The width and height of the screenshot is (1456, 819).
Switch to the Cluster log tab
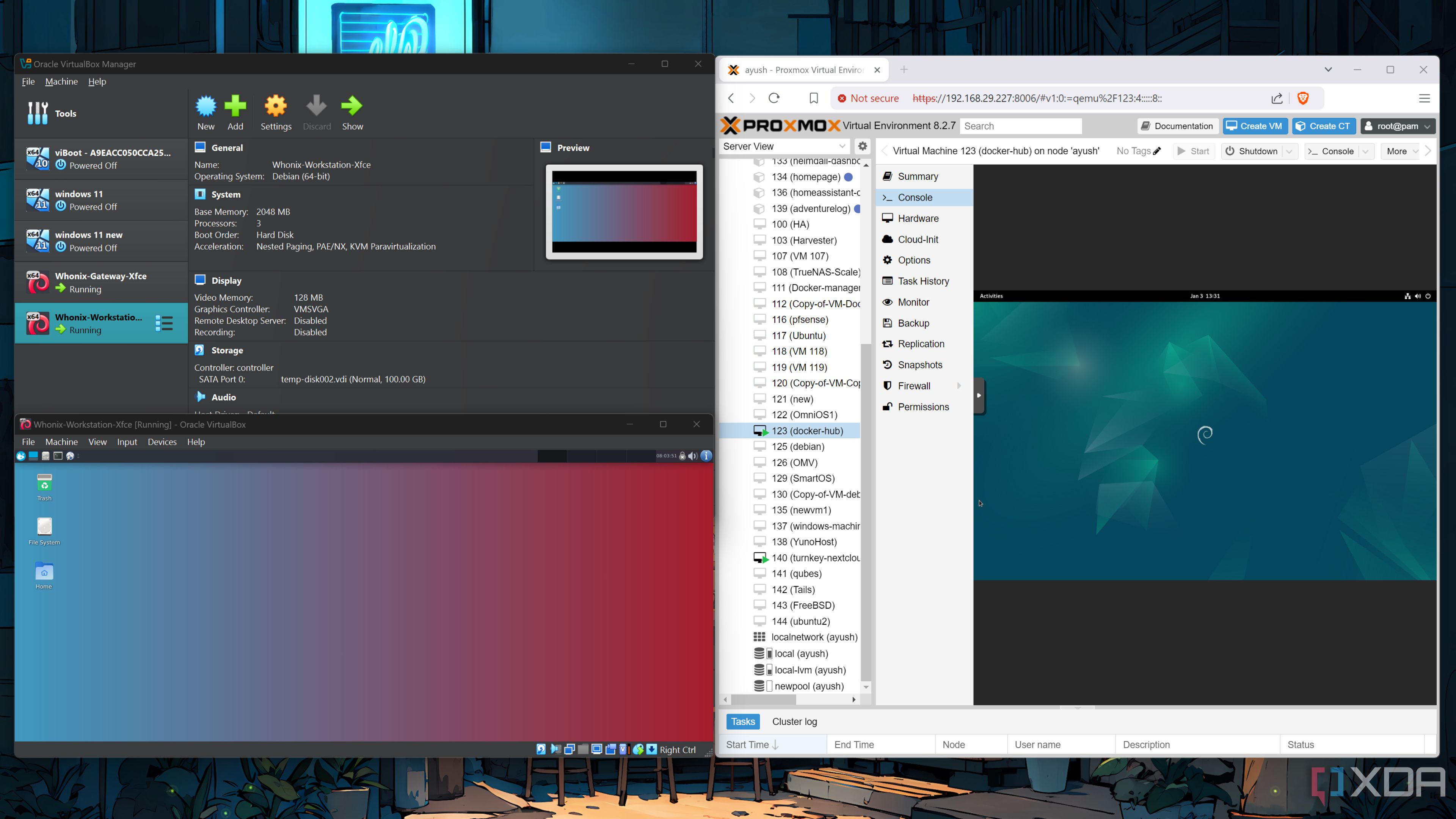click(794, 721)
